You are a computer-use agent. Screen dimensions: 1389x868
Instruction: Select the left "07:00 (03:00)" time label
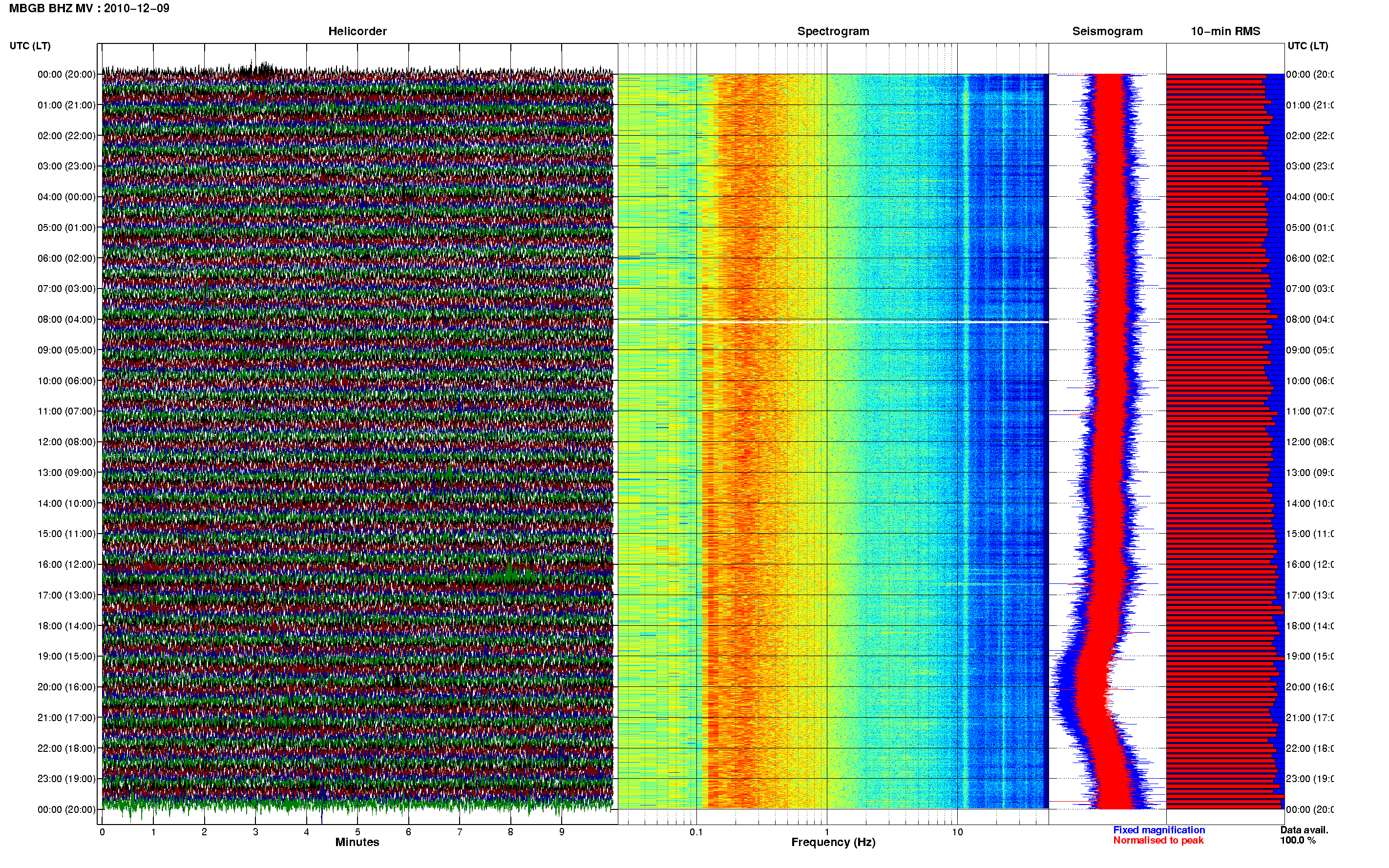pos(66,288)
